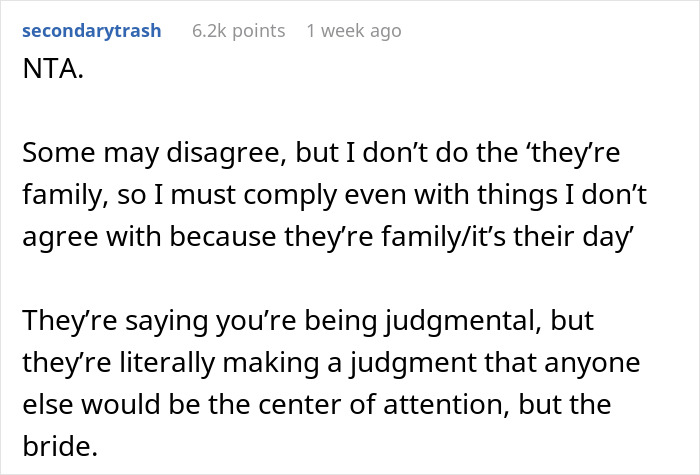The image size is (700, 475).
Task: Click the 6.2k points score label
Action: [x=238, y=31]
